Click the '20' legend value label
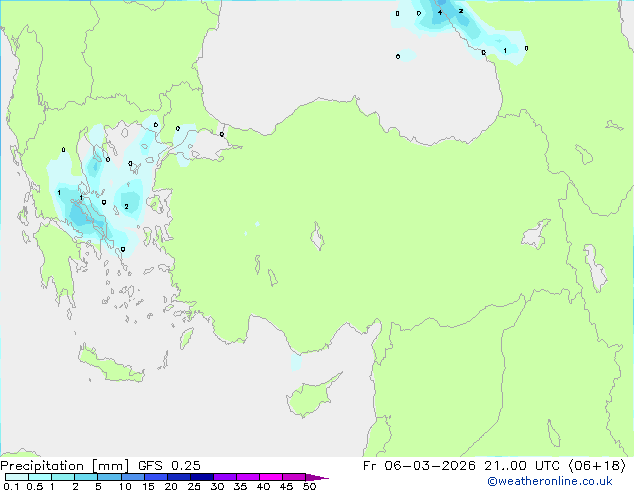The image size is (634, 490). click(171, 486)
